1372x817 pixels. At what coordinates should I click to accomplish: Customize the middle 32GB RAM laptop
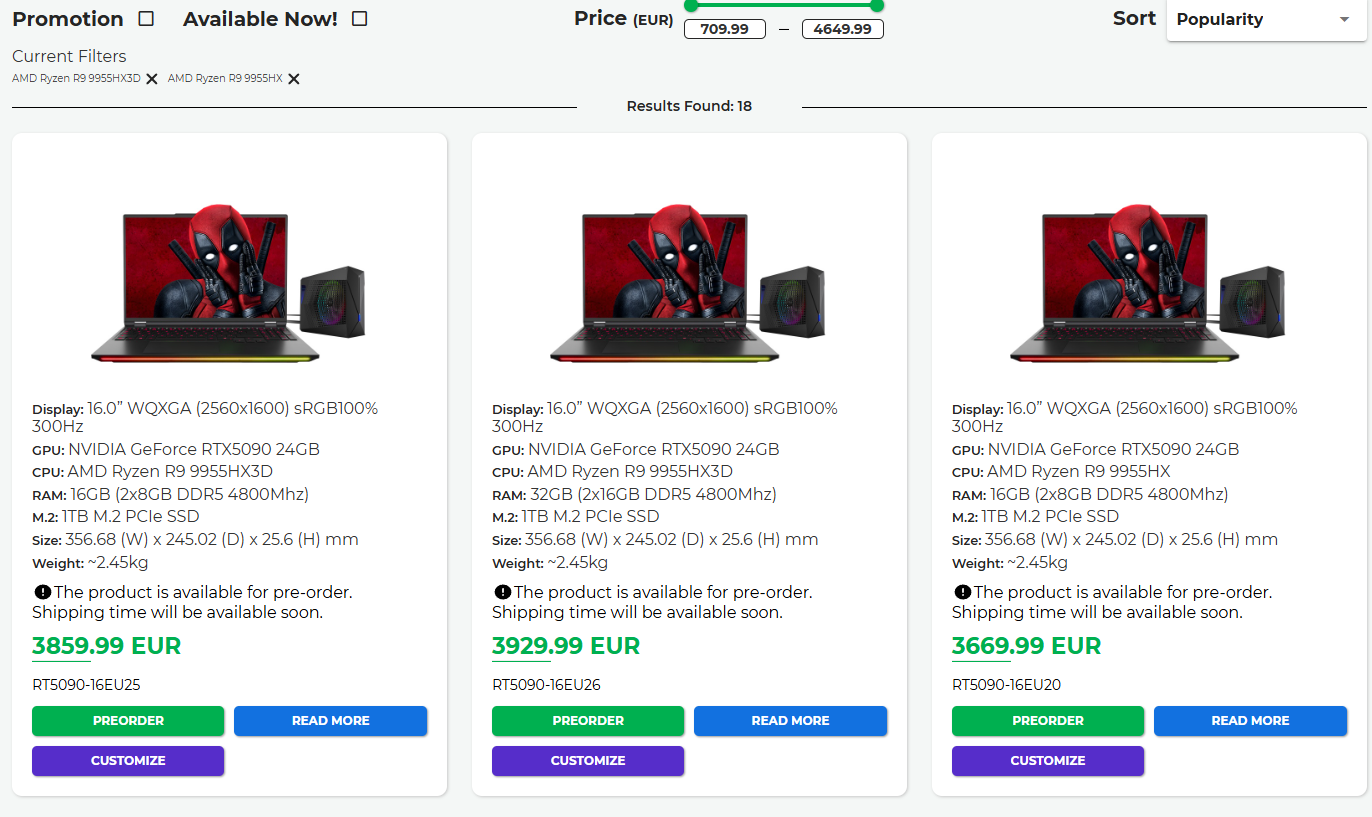(x=587, y=761)
